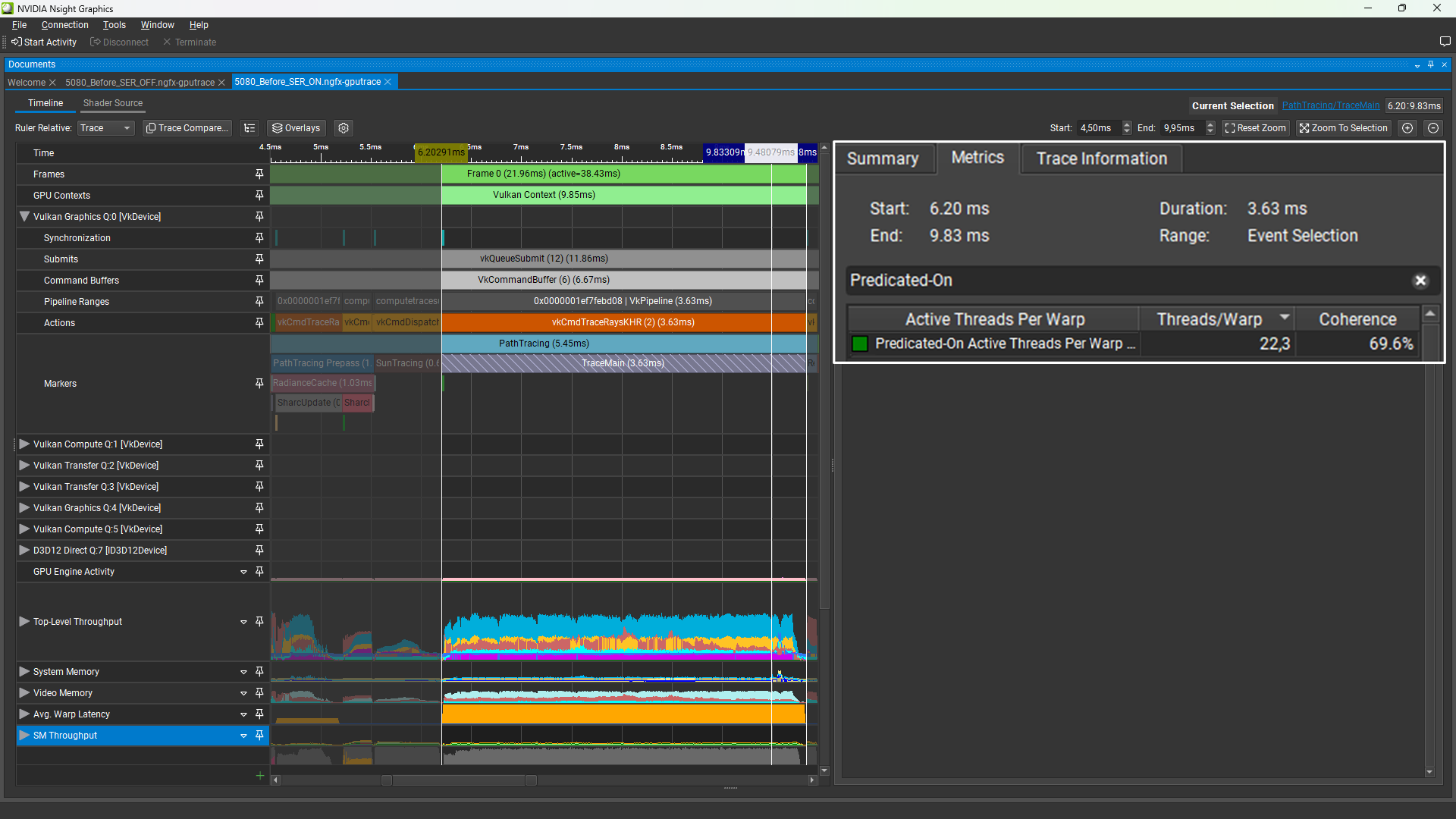Close the 5080_Before_SER_ON trace tab
The width and height of the screenshot is (1456, 819).
pos(388,82)
